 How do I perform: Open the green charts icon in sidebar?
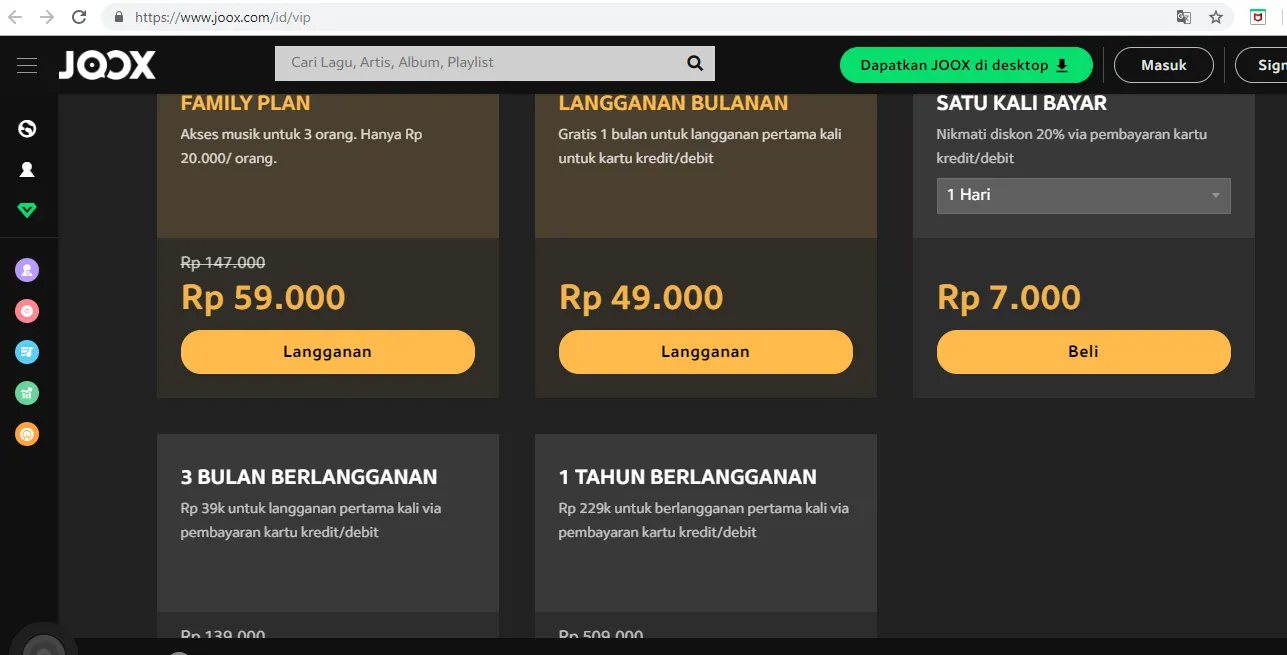click(x=27, y=393)
